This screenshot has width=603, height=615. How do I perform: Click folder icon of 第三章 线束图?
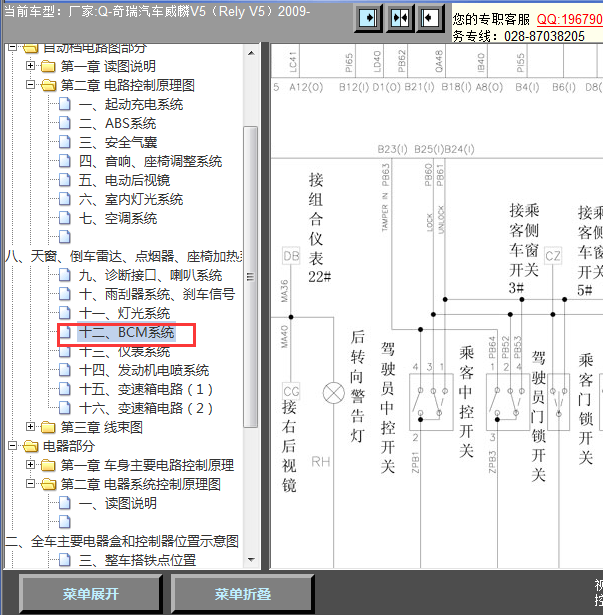pos(48,427)
